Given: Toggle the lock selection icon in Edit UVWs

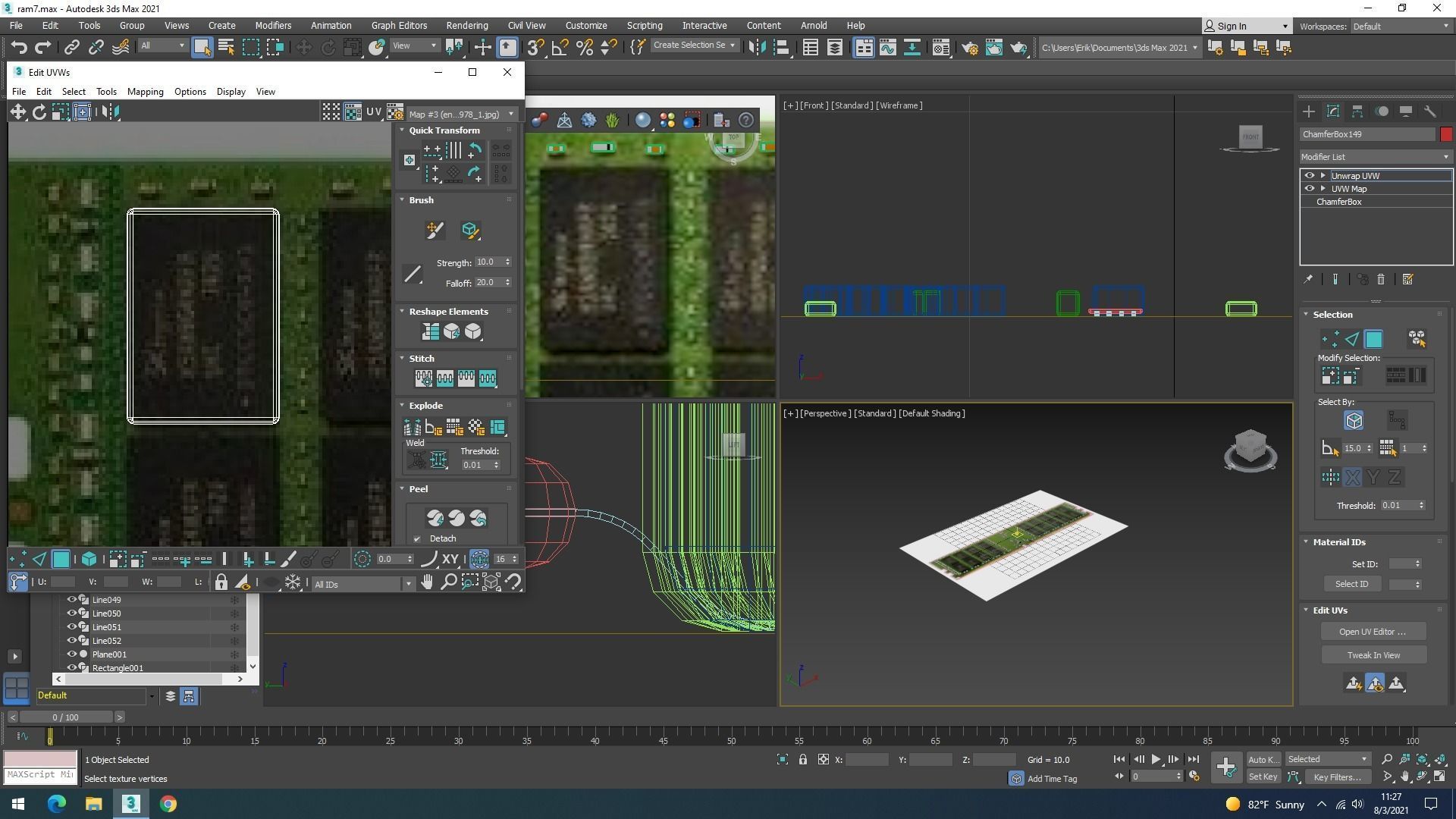Looking at the screenshot, I should point(221,582).
